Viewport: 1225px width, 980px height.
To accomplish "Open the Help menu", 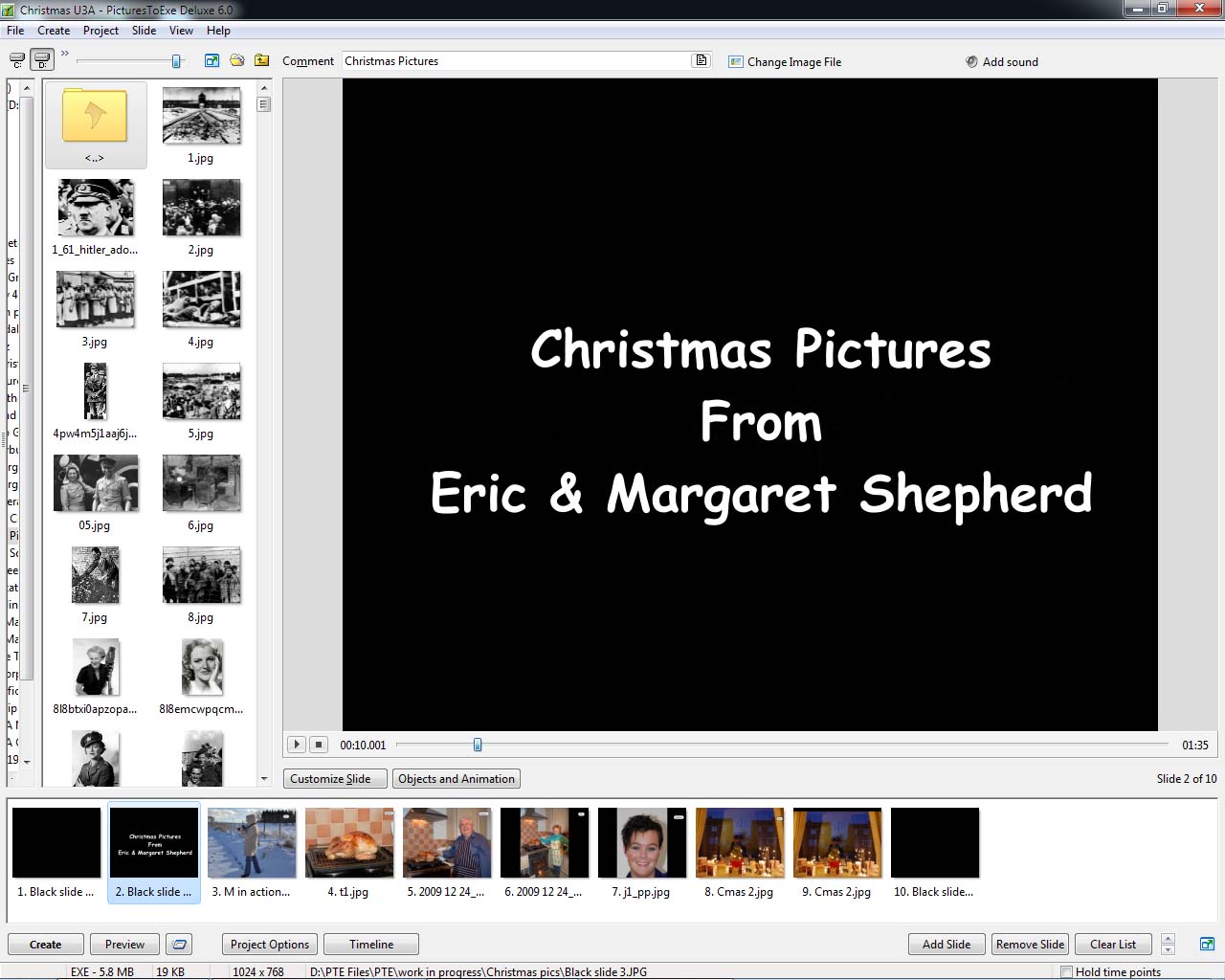I will [x=218, y=31].
